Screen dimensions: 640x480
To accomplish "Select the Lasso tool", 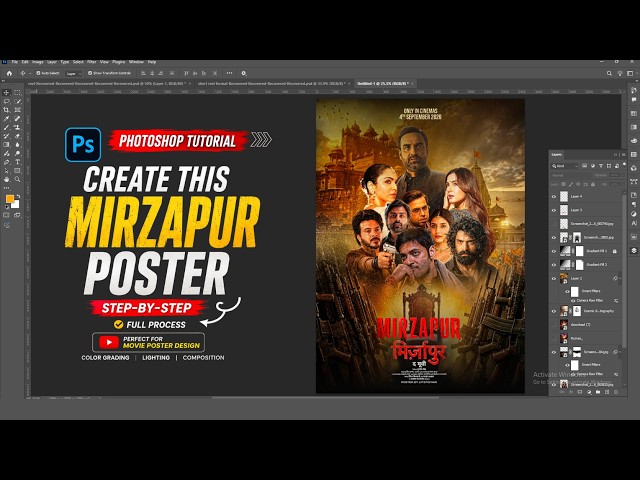I will click(x=7, y=101).
